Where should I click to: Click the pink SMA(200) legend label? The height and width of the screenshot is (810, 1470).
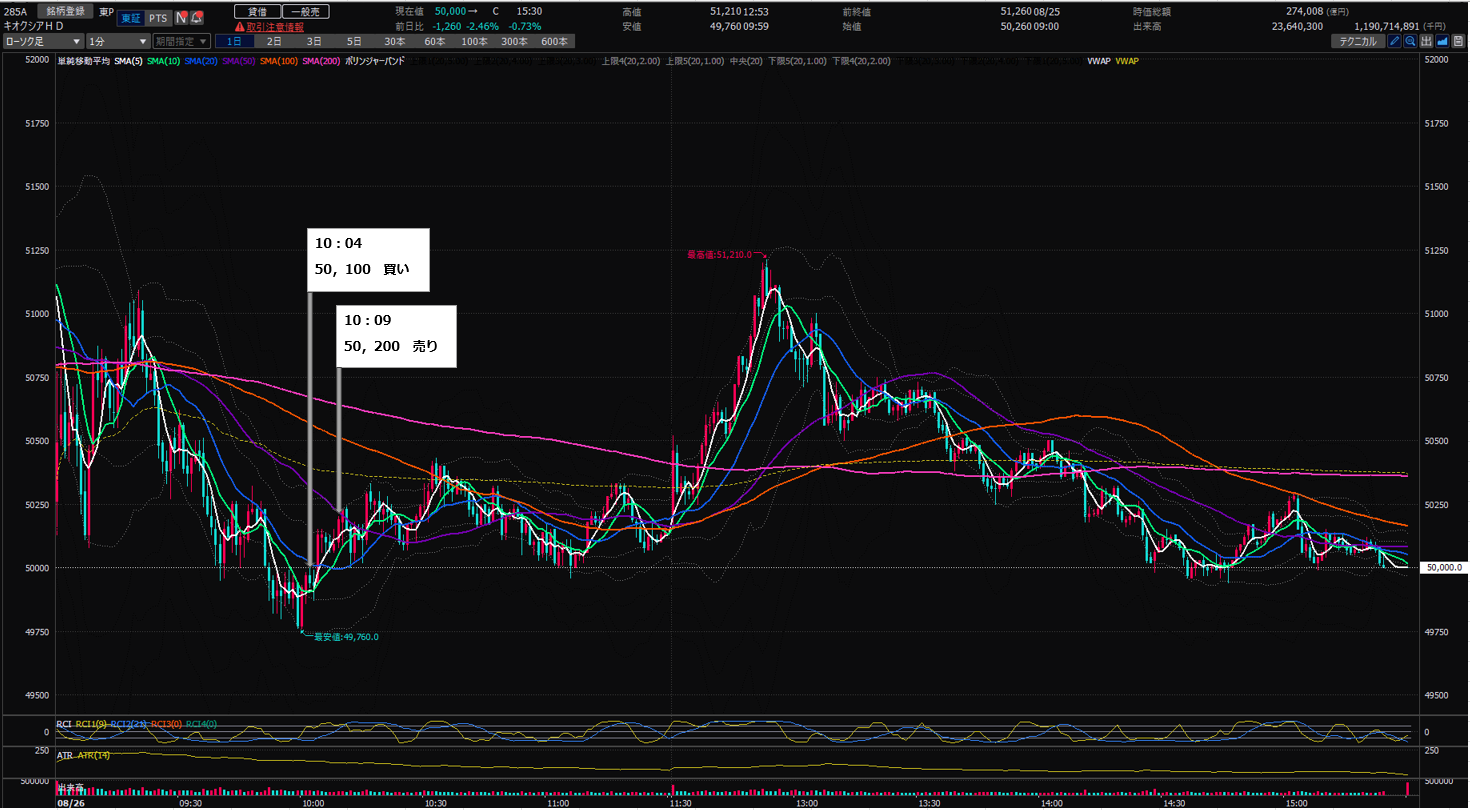pos(320,61)
